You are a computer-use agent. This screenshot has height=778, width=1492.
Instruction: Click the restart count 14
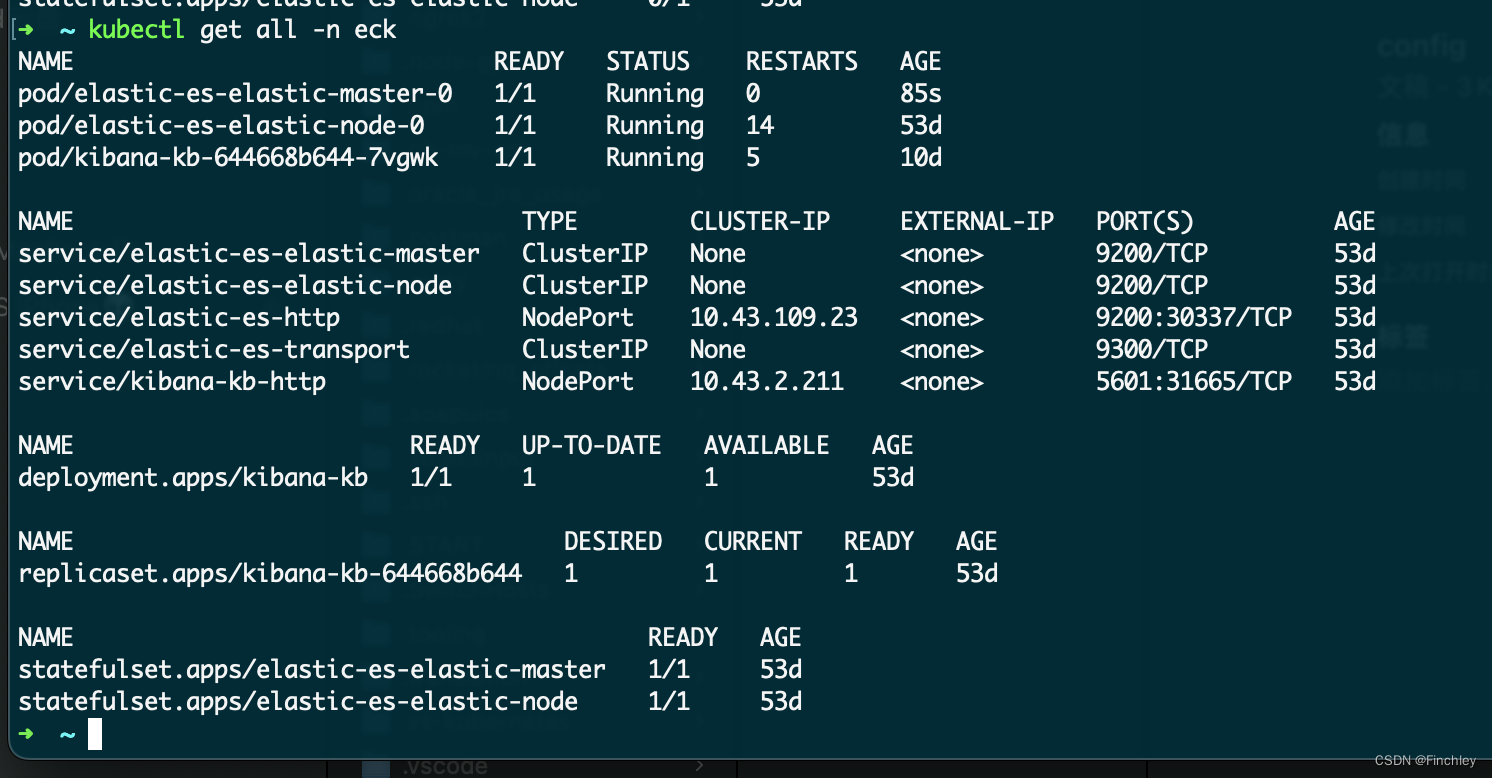760,126
